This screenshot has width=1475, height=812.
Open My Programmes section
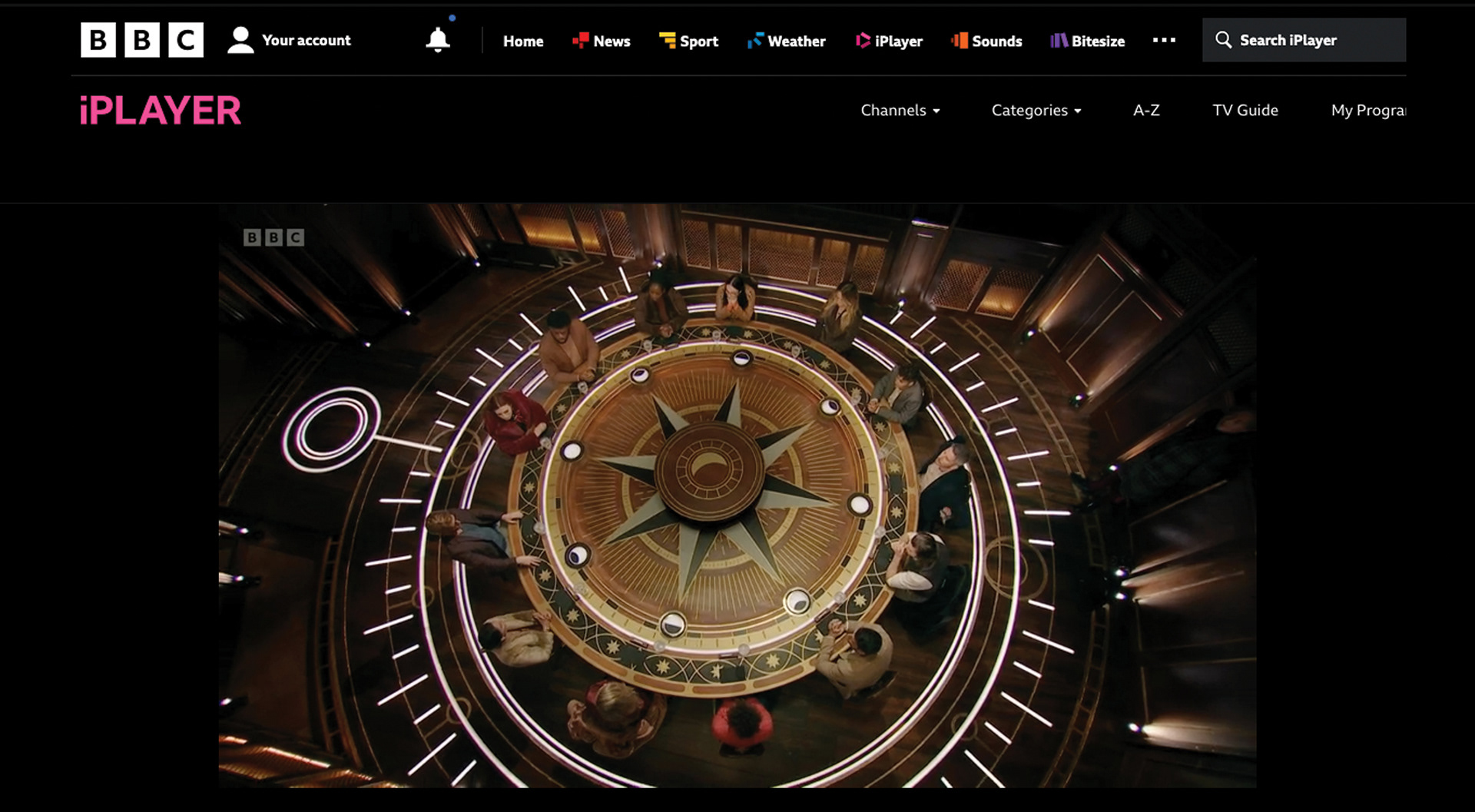1368,110
